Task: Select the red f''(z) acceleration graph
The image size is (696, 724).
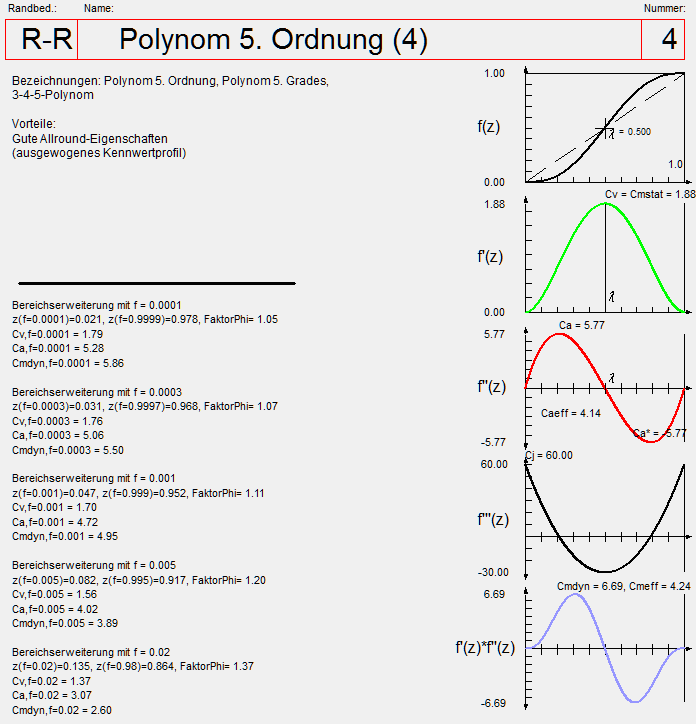Action: pos(605,387)
